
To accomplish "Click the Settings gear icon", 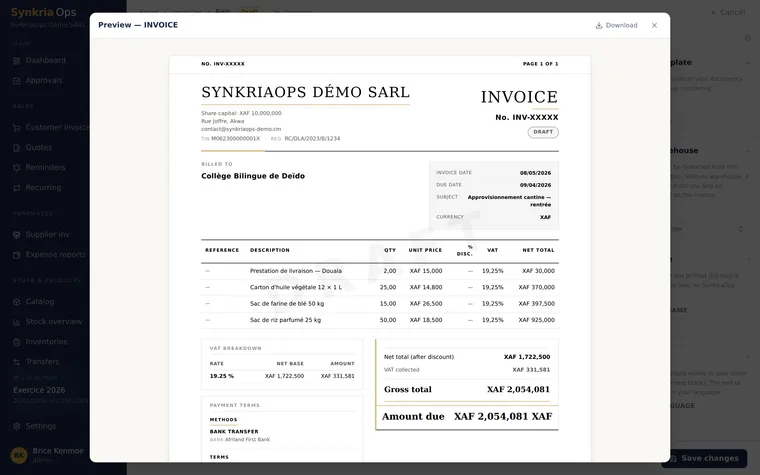I will click(16, 426).
